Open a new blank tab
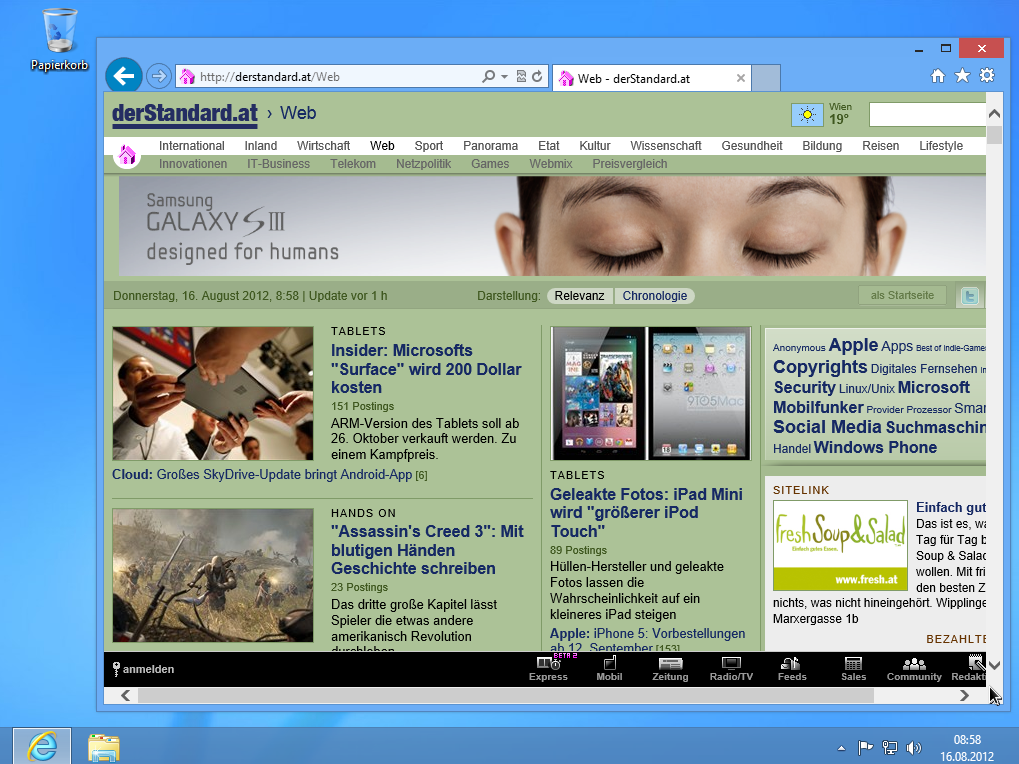Image resolution: width=1019 pixels, height=764 pixels. 766,78
